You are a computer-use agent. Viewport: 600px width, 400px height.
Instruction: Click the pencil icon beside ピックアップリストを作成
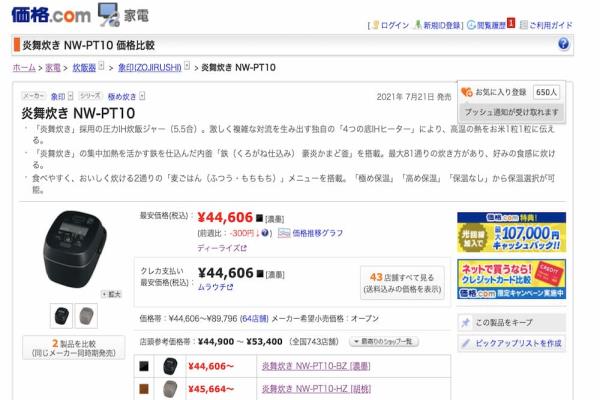[x=466, y=343]
